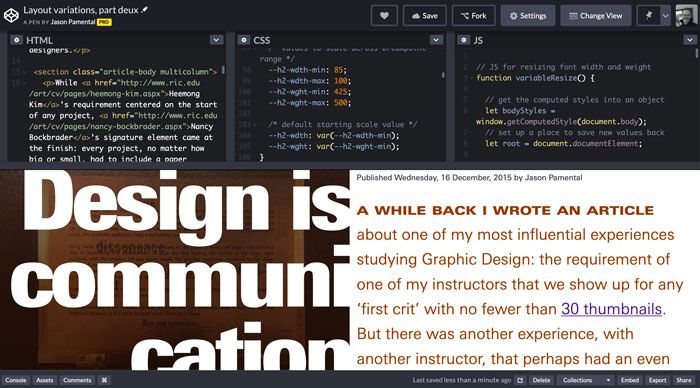Open the Collections dropdown

click(586, 380)
